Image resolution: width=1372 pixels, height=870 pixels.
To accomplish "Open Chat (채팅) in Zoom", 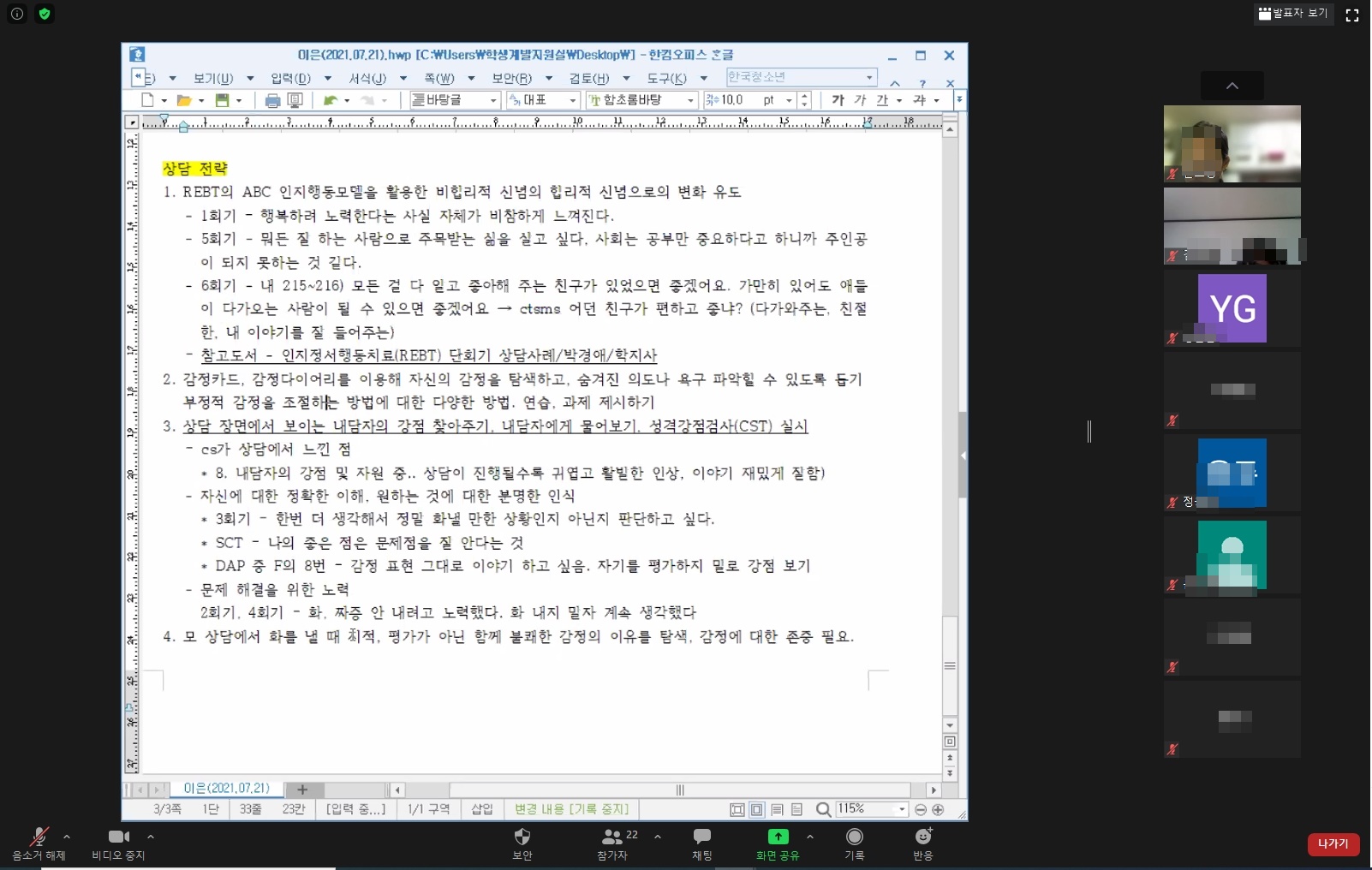I will coord(702,843).
